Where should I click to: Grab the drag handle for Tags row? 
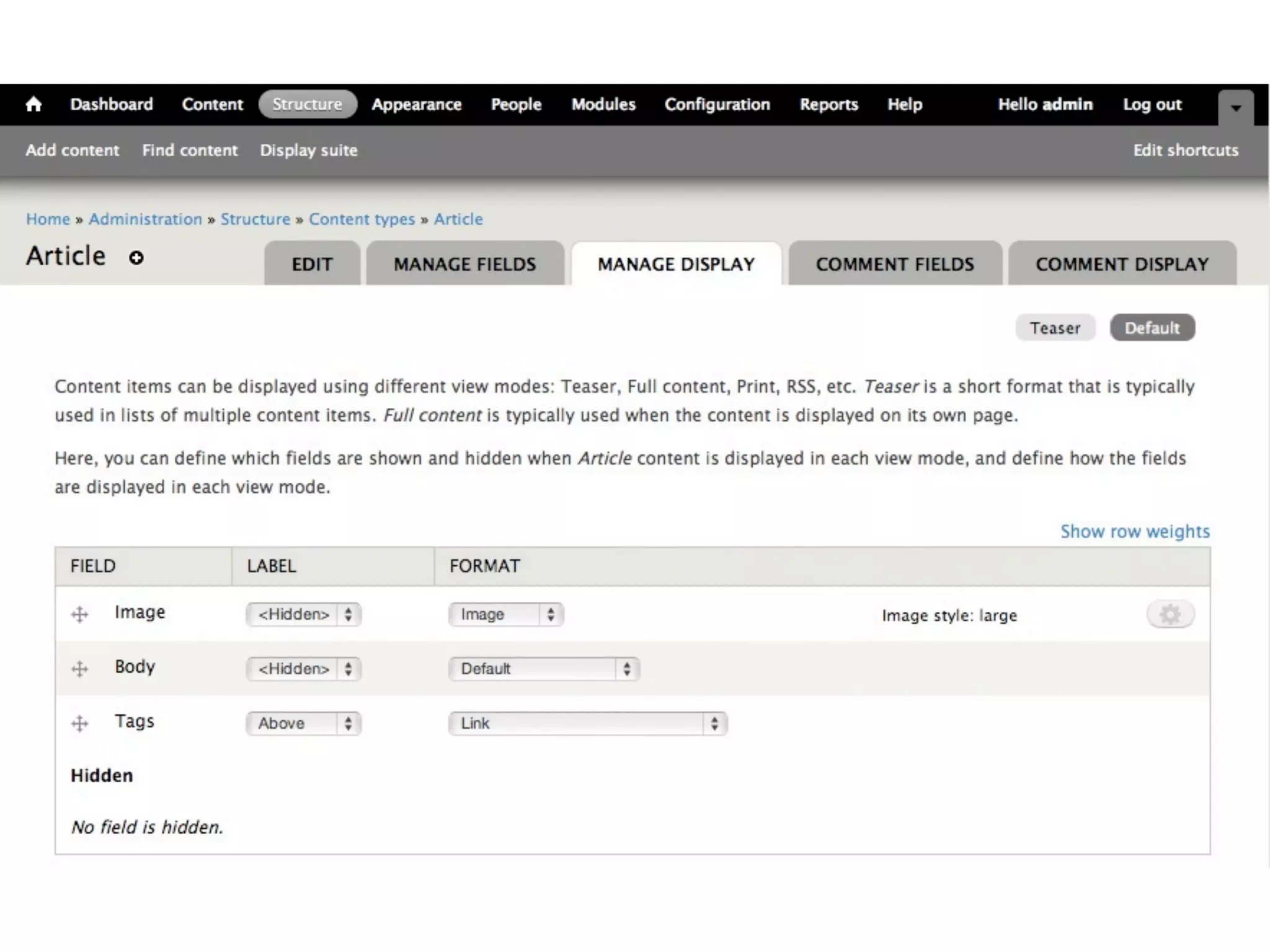click(79, 724)
